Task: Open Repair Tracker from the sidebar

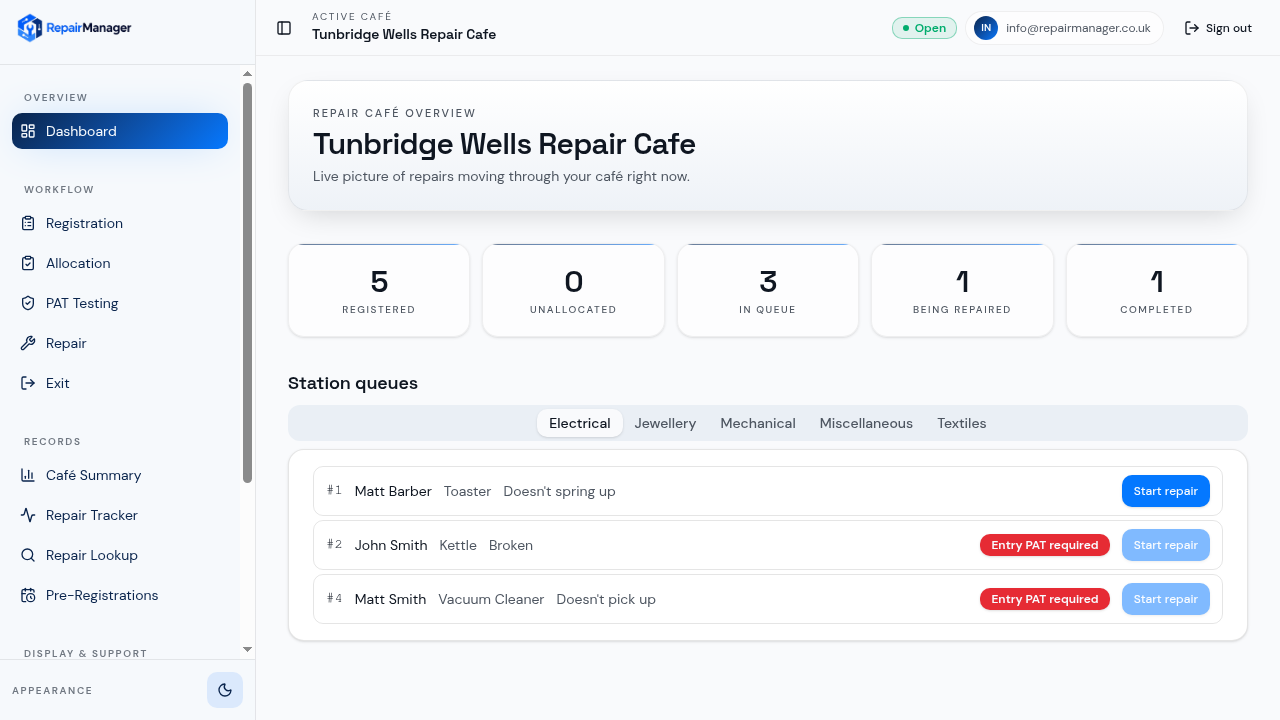Action: [120, 515]
